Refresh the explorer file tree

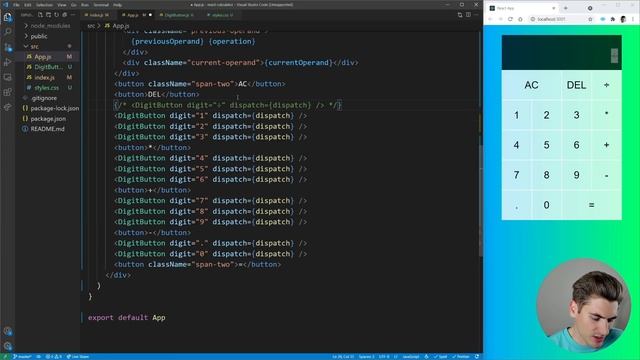coord(56,15)
